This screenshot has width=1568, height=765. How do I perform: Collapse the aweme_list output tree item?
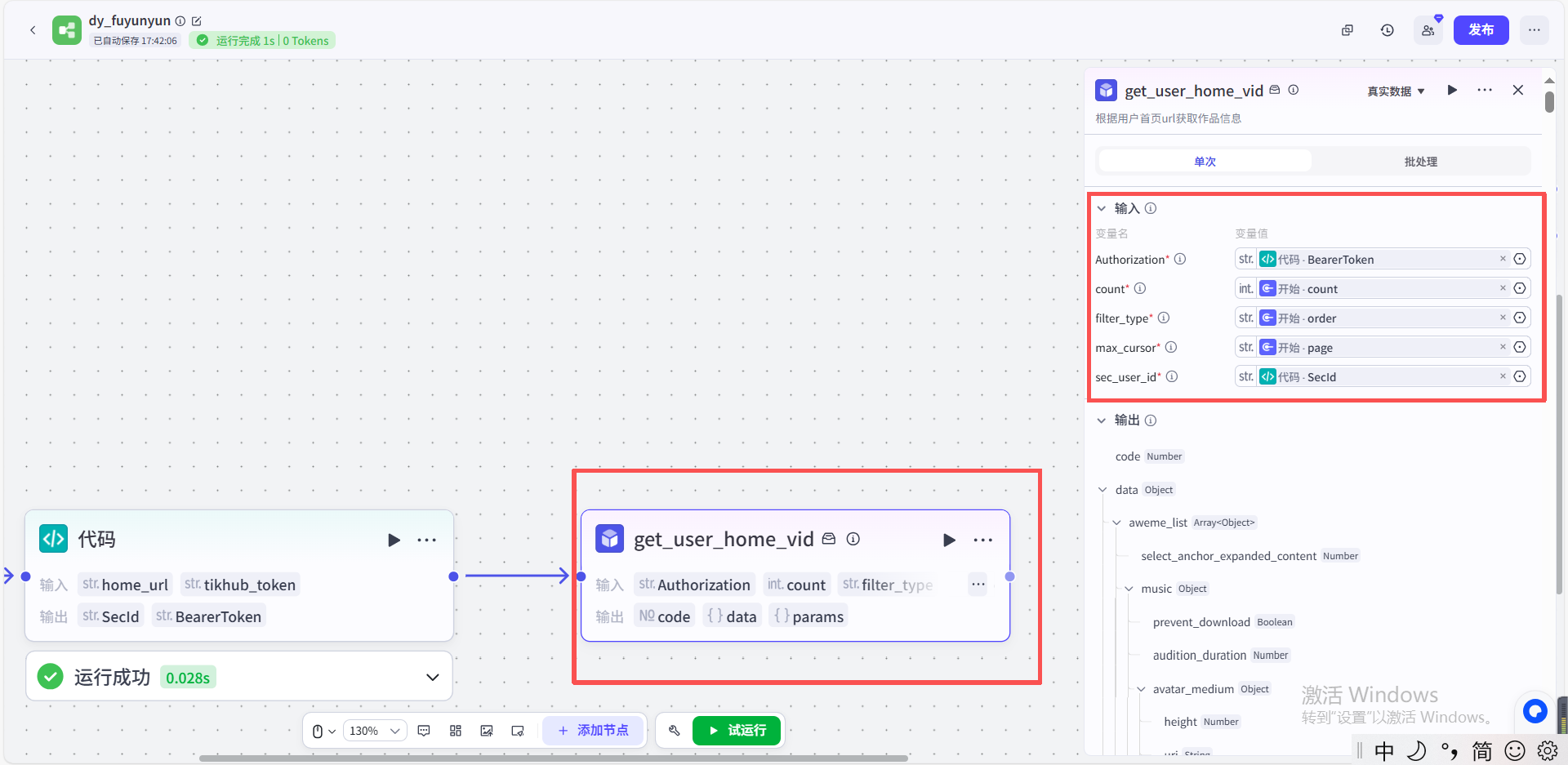coord(1116,523)
